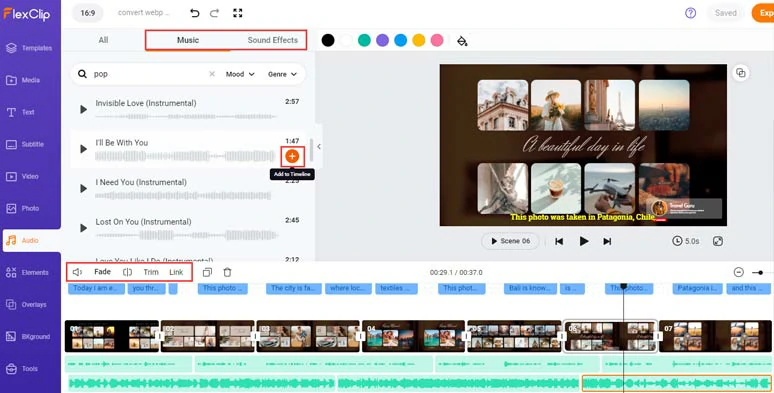Select the 'Patagonia i...' subtitle clip
This screenshot has height=393, width=774.
coord(697,288)
